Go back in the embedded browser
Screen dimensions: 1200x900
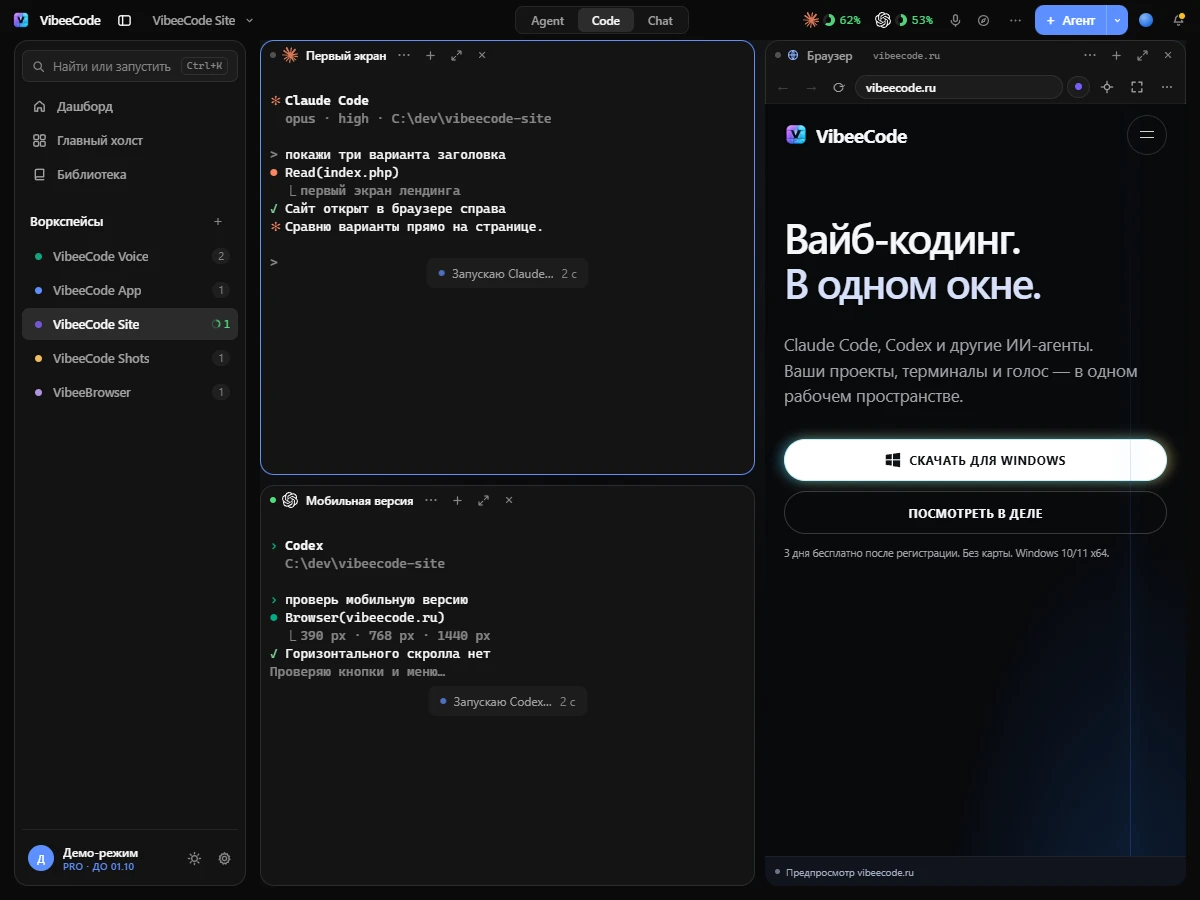coord(783,88)
